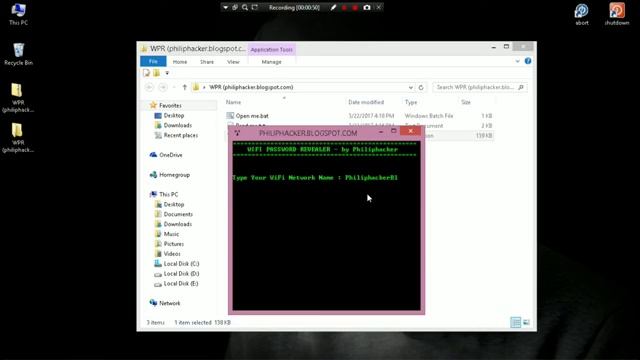
Task: Open the address bar history dropdown
Action: coord(411,87)
